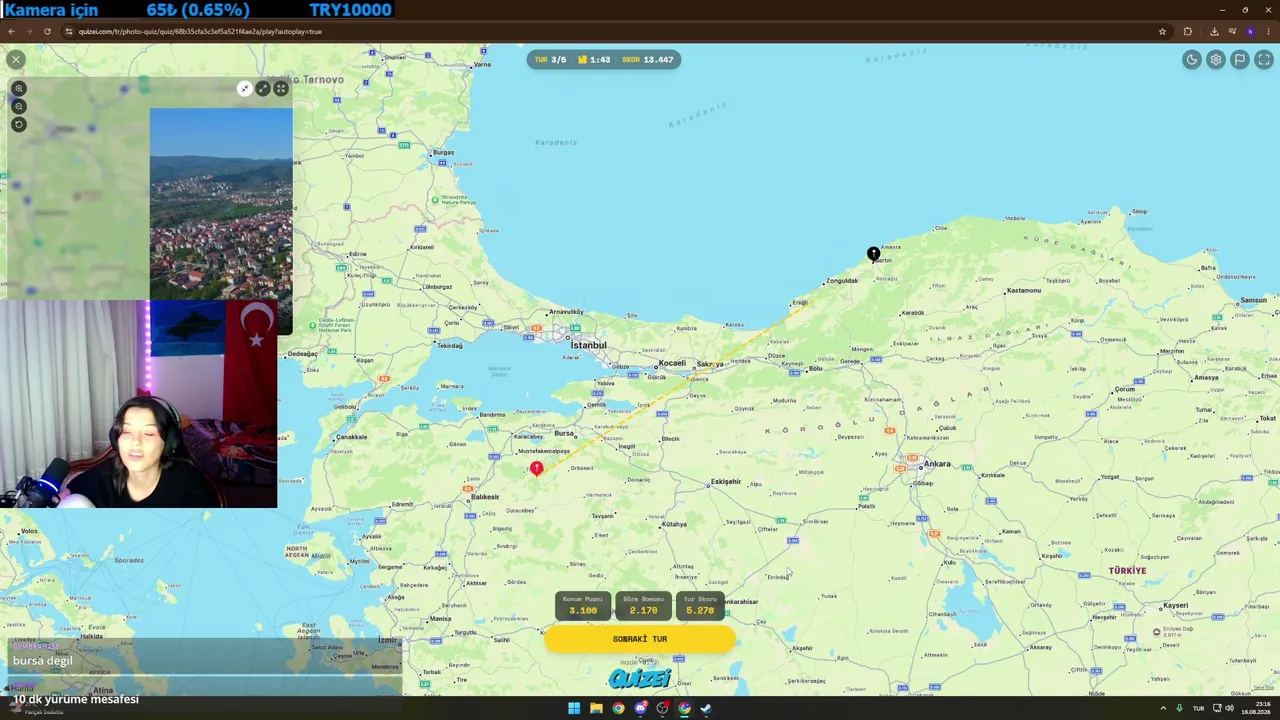Show hidden system tray icons
The height and width of the screenshot is (720, 1280).
coord(1163,708)
